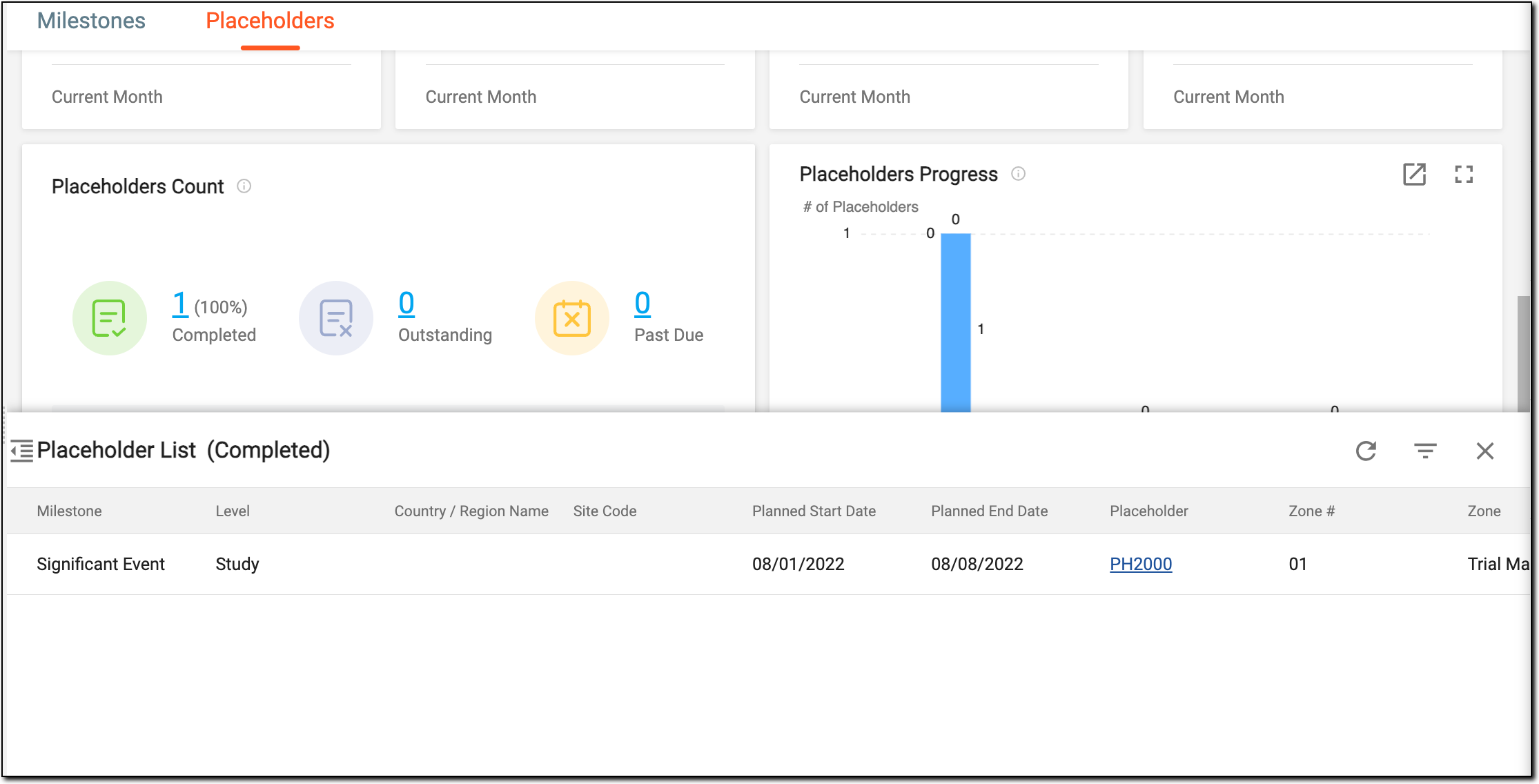Screen dimensions: 1539x784
Task: Click the 01 zone number cell
Action: point(1298,565)
